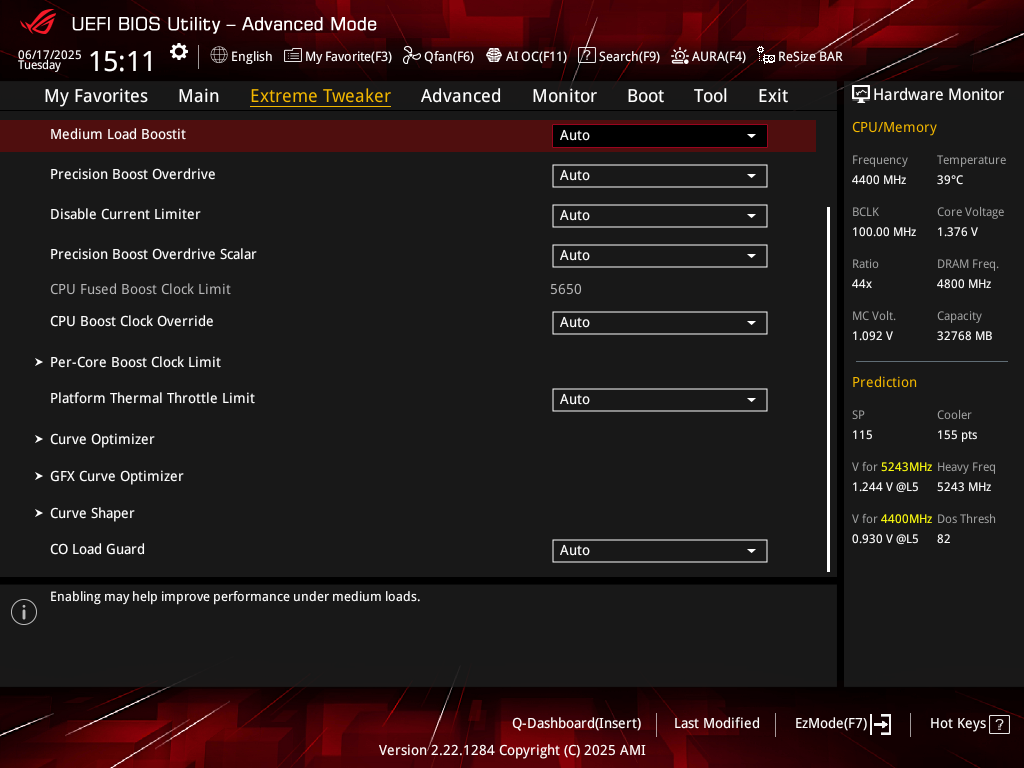
Task: Open the Disable Current Limiter dropdown
Action: (x=660, y=216)
